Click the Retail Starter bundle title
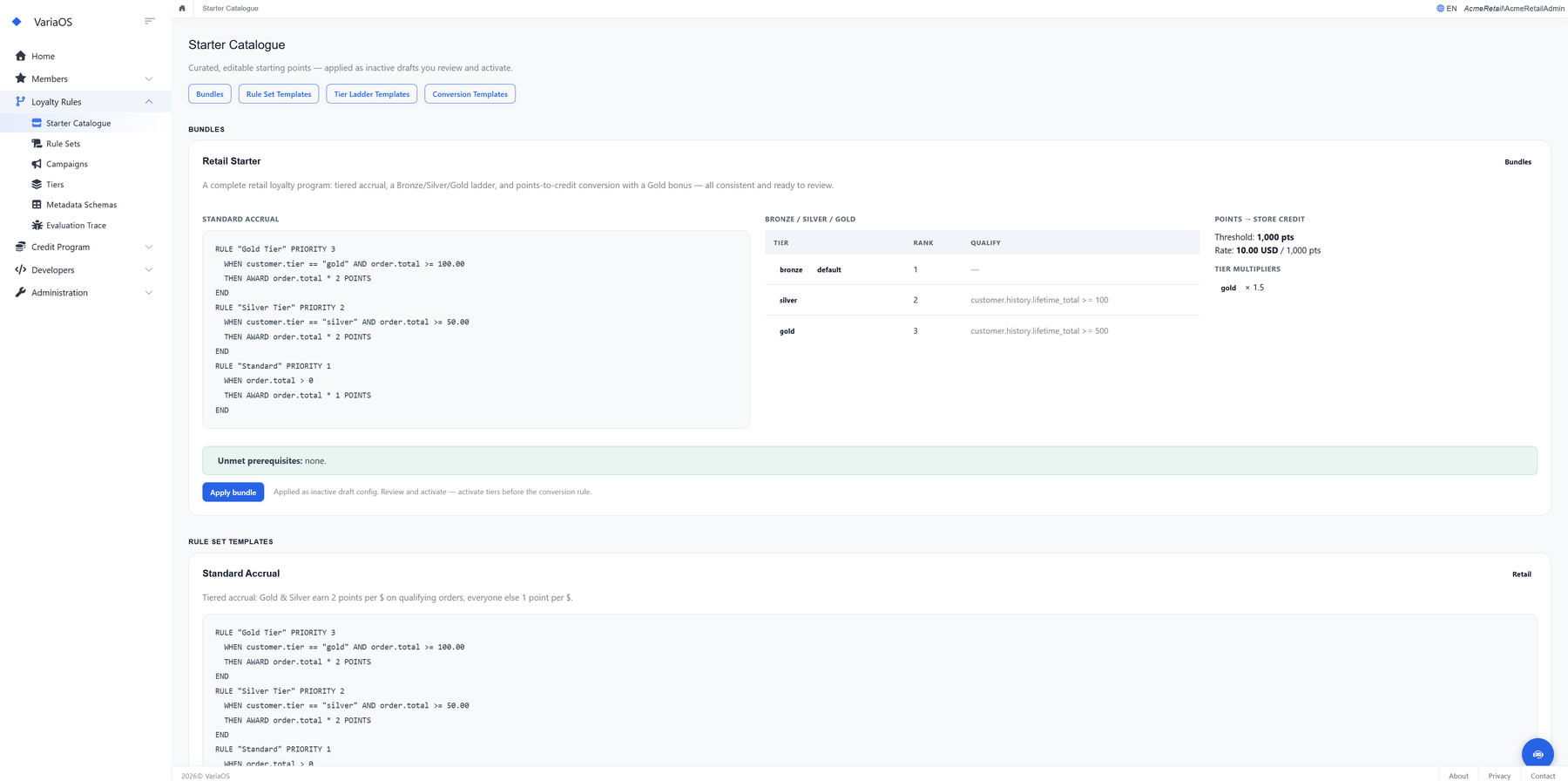The image size is (1568, 781). coord(232,161)
